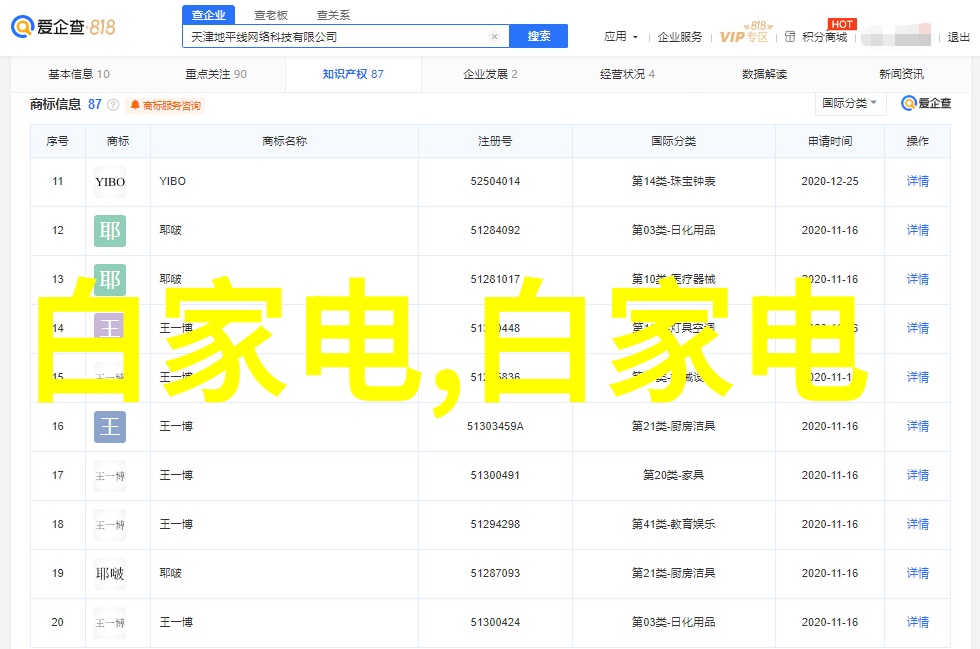Open the 国际分类 filter dropdown
980x649 pixels.
850,103
